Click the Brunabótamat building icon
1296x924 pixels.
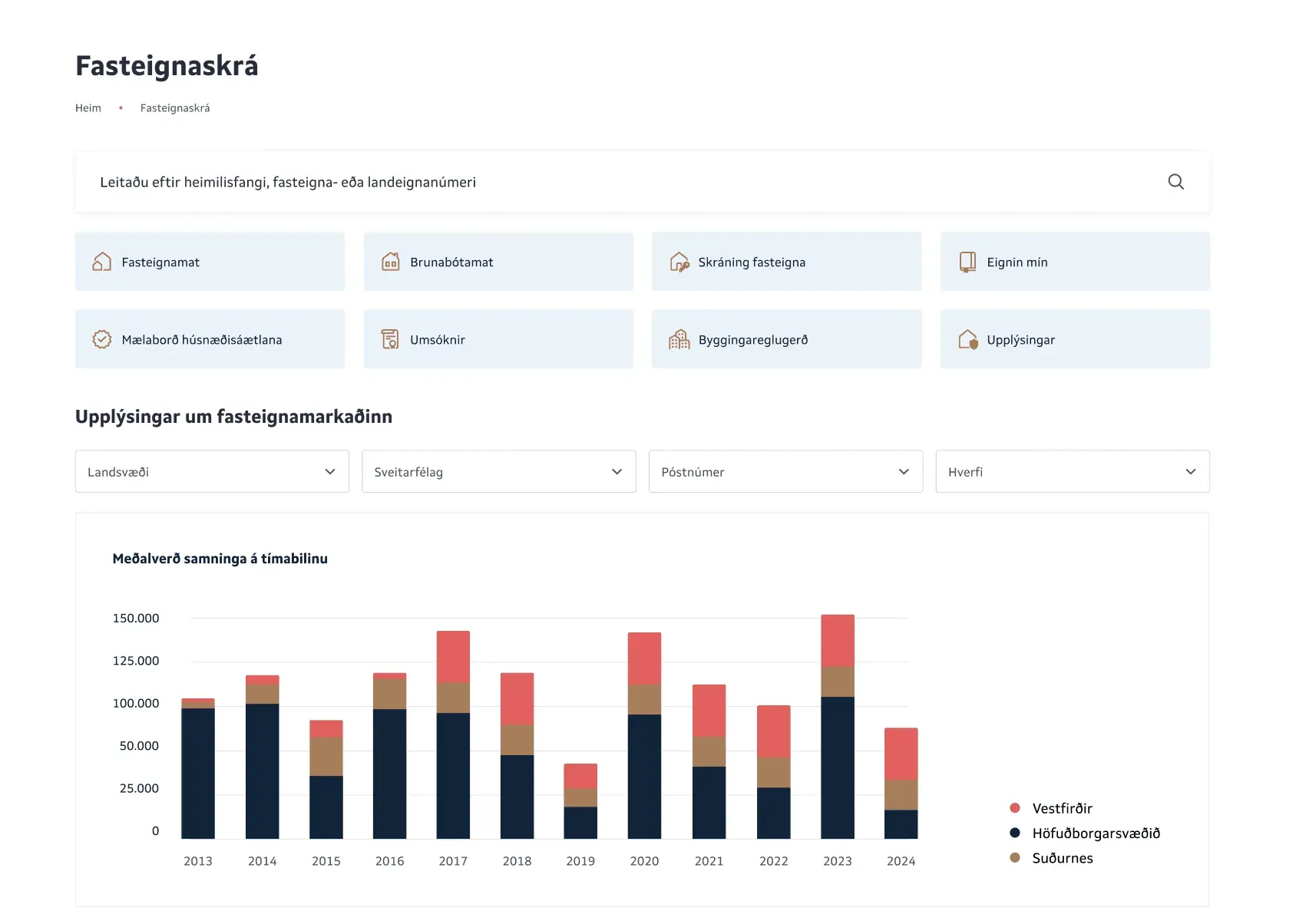pos(391,262)
